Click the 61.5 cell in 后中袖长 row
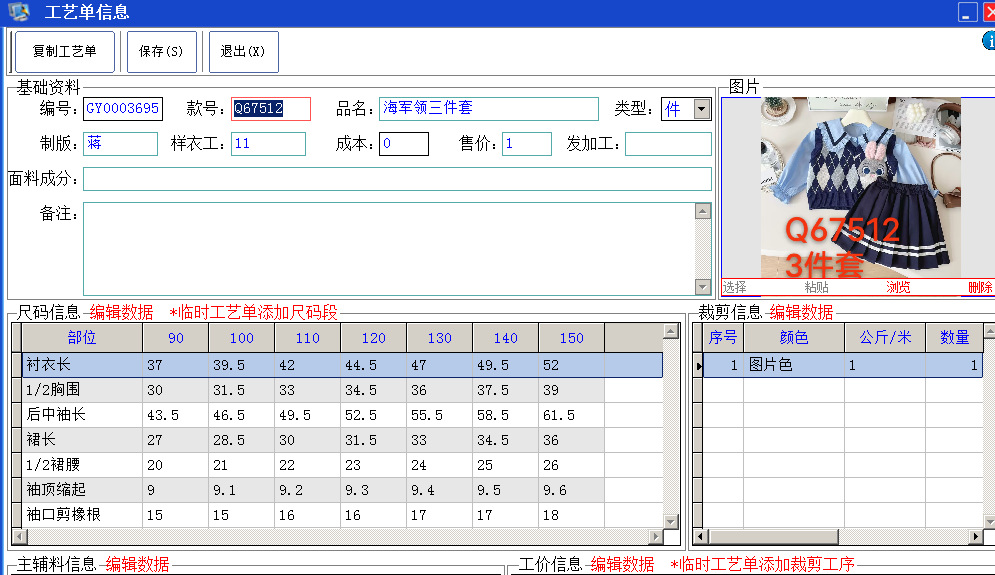 (572, 415)
